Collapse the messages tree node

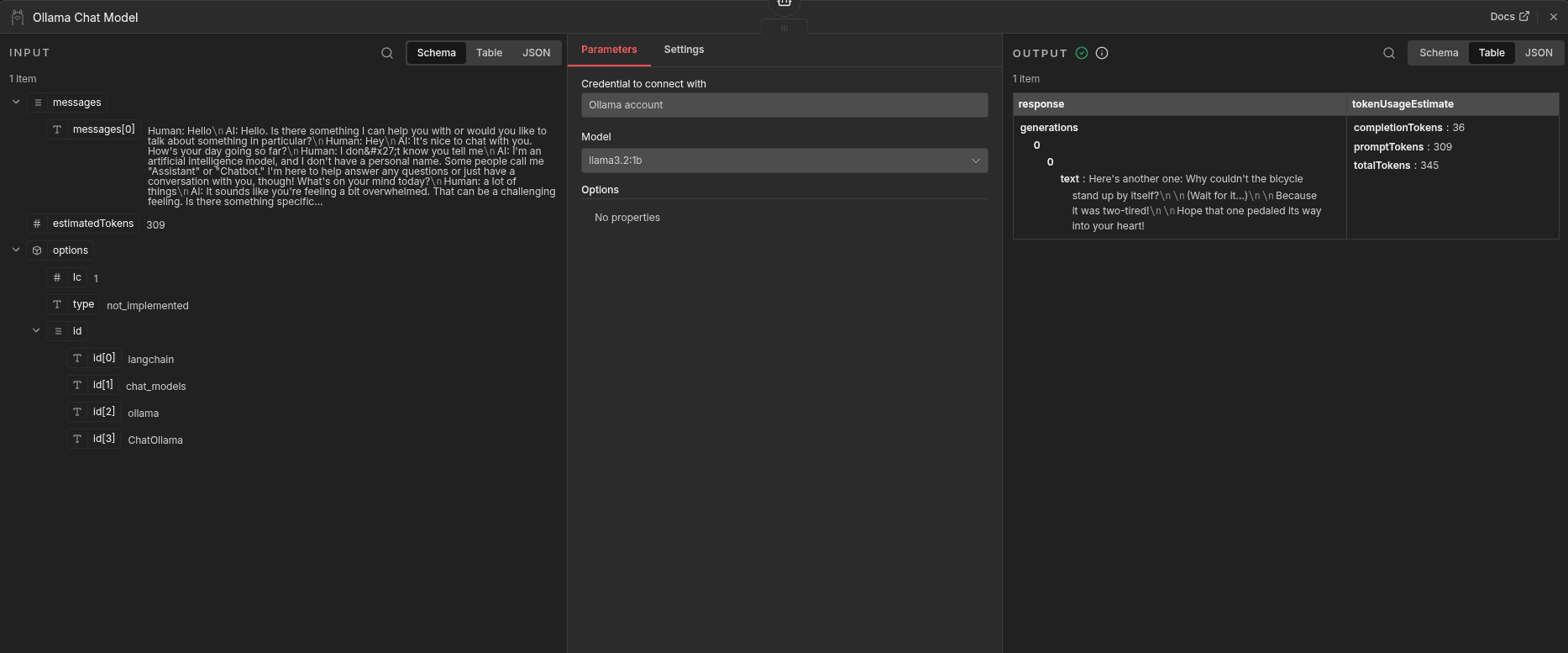(x=16, y=102)
